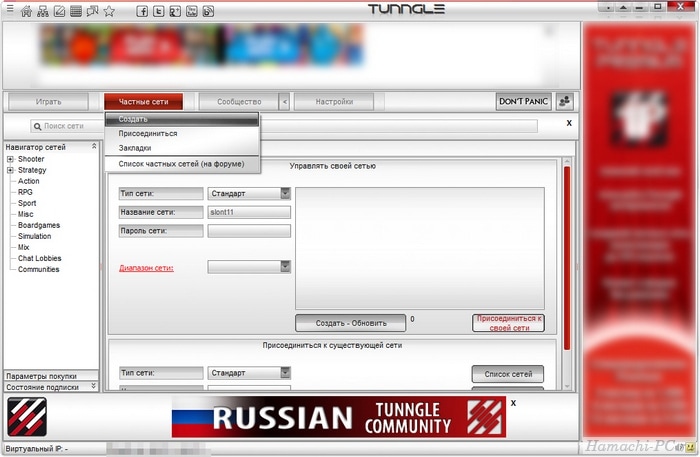This screenshot has height=457, width=700.
Task: Click the dot button in title bar
Action: [x=607, y=7]
